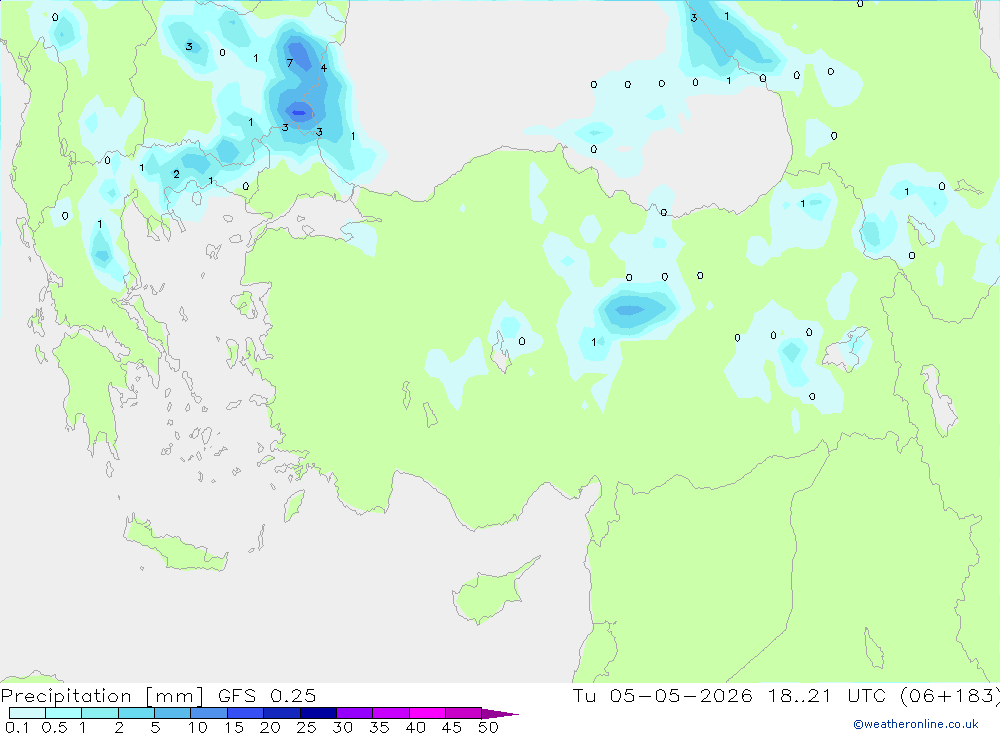Viewport: 1000px width, 733px height.
Task: Select the 35–40 mm purple legend swatch
Action: pyautogui.click(x=390, y=713)
